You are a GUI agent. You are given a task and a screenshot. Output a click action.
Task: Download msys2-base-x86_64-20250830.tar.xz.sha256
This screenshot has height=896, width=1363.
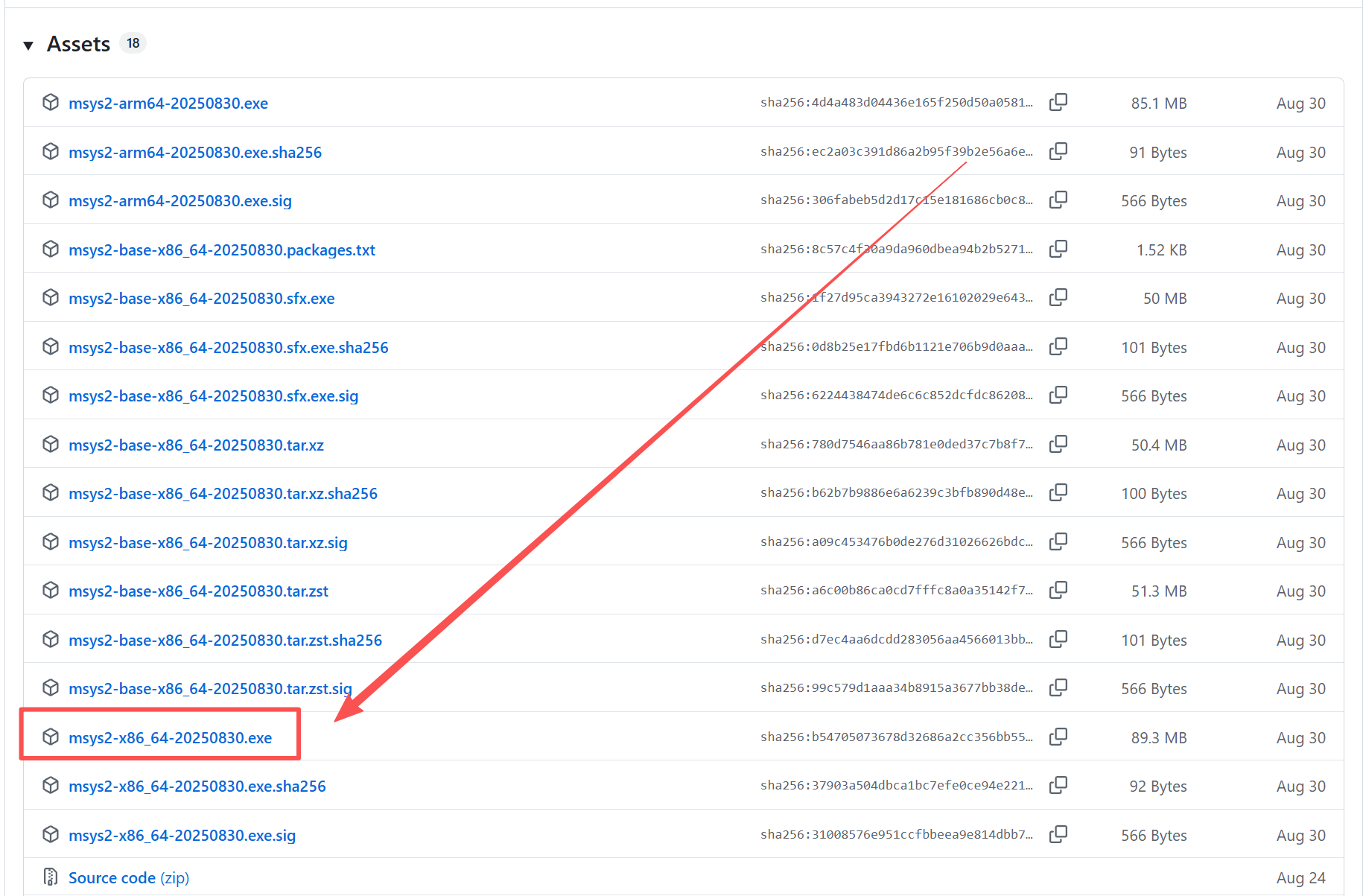[223, 494]
